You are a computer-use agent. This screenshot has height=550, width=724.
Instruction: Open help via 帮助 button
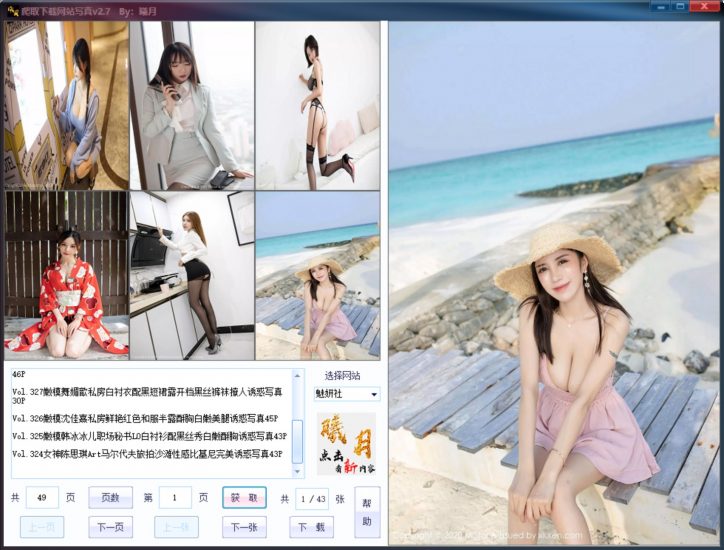367,512
